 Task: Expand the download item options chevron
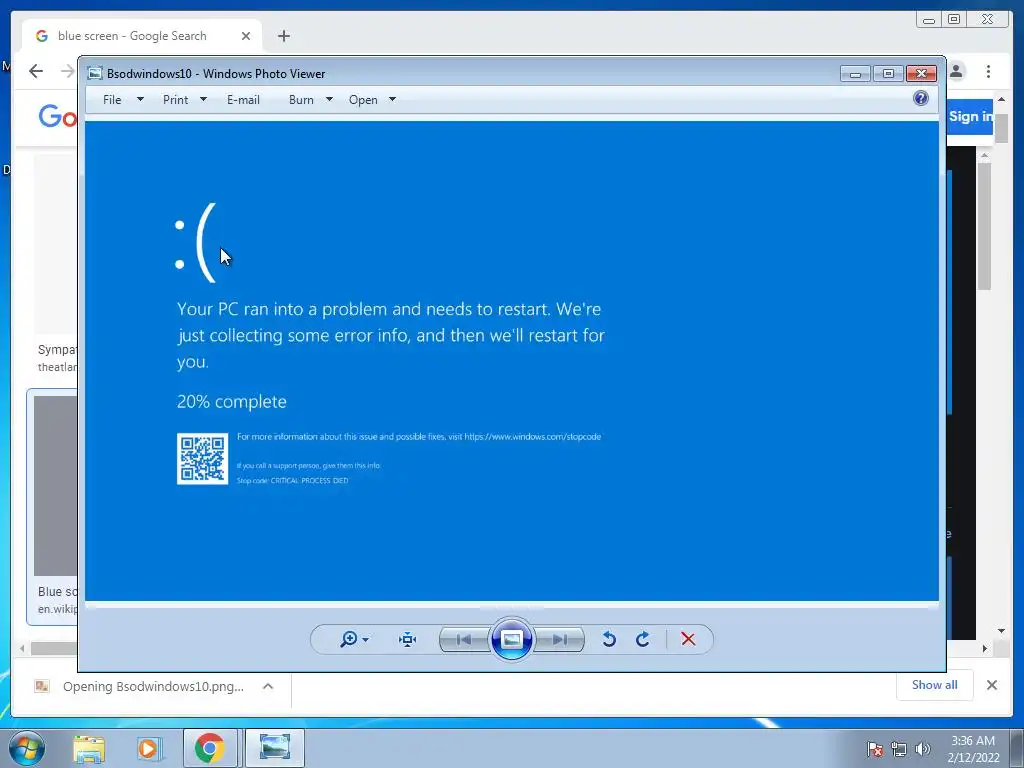coord(268,686)
